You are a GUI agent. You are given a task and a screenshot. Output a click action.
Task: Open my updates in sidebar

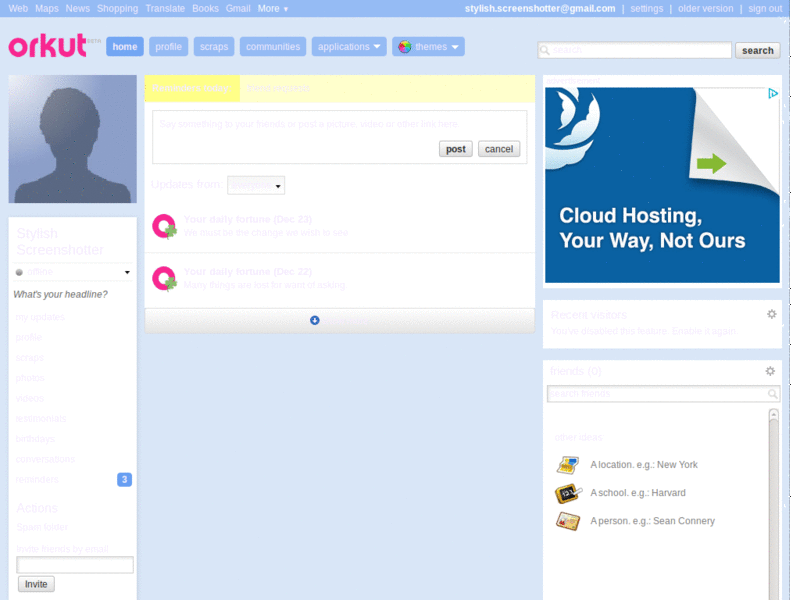point(40,317)
